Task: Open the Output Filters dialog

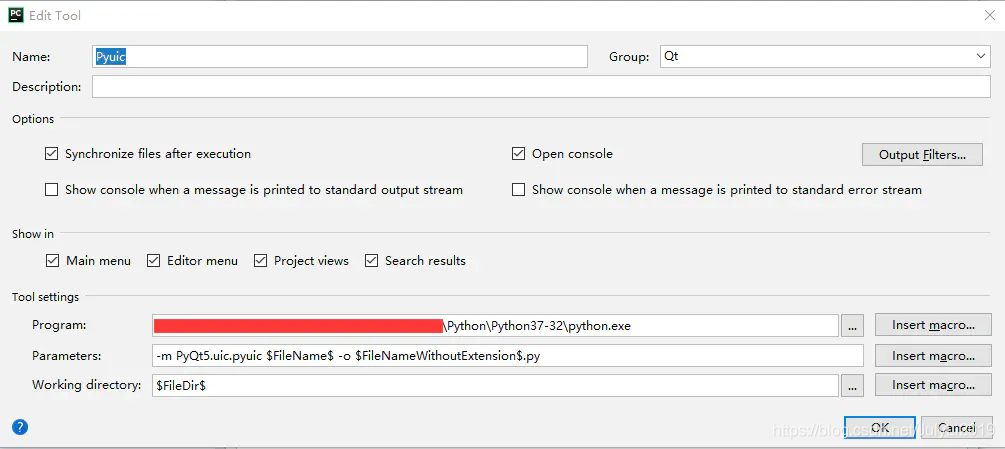Action: (922, 154)
